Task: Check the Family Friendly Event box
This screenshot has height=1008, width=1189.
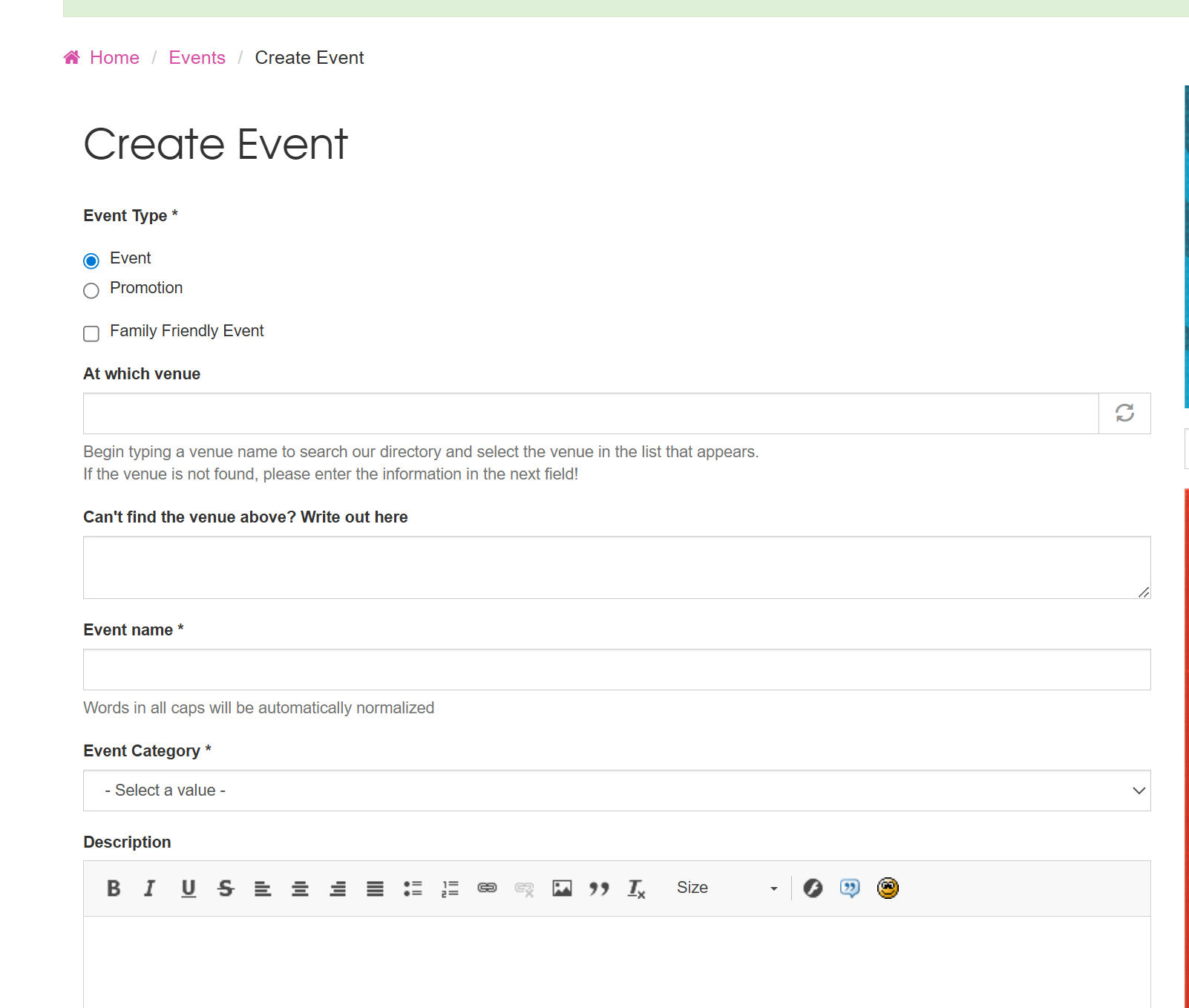Action: (x=91, y=333)
